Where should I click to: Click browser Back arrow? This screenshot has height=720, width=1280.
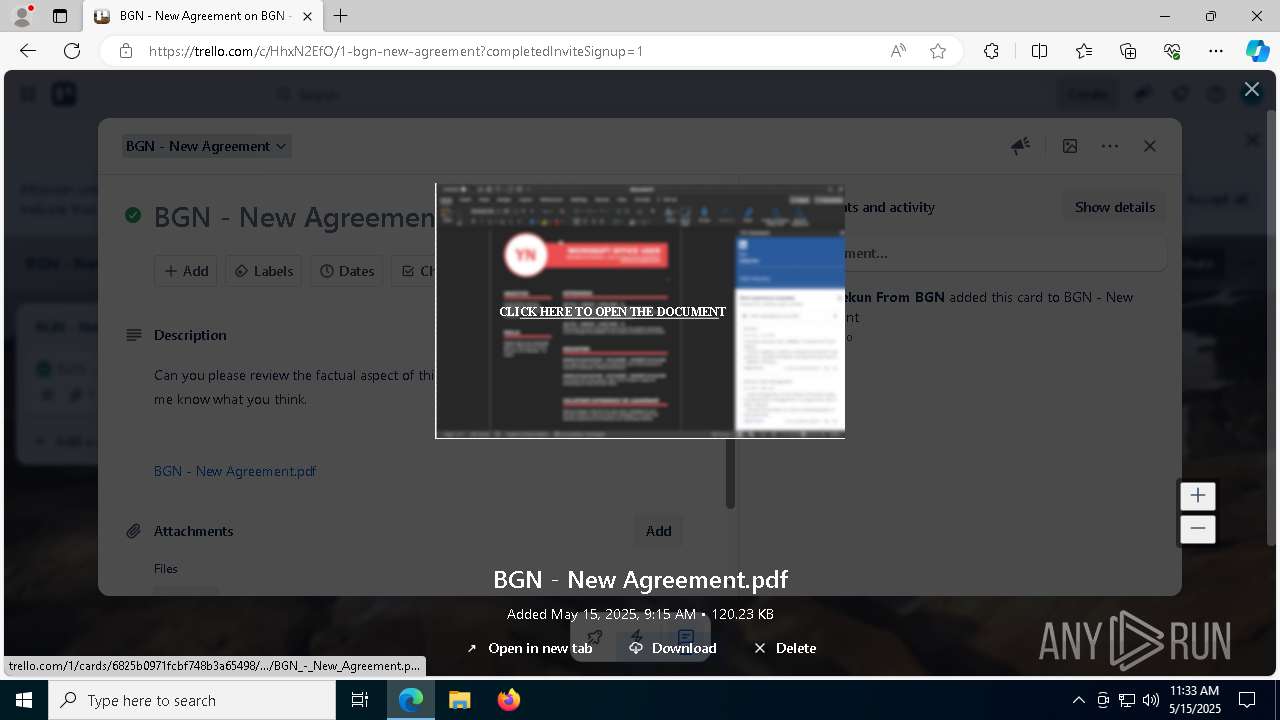pyautogui.click(x=28, y=51)
